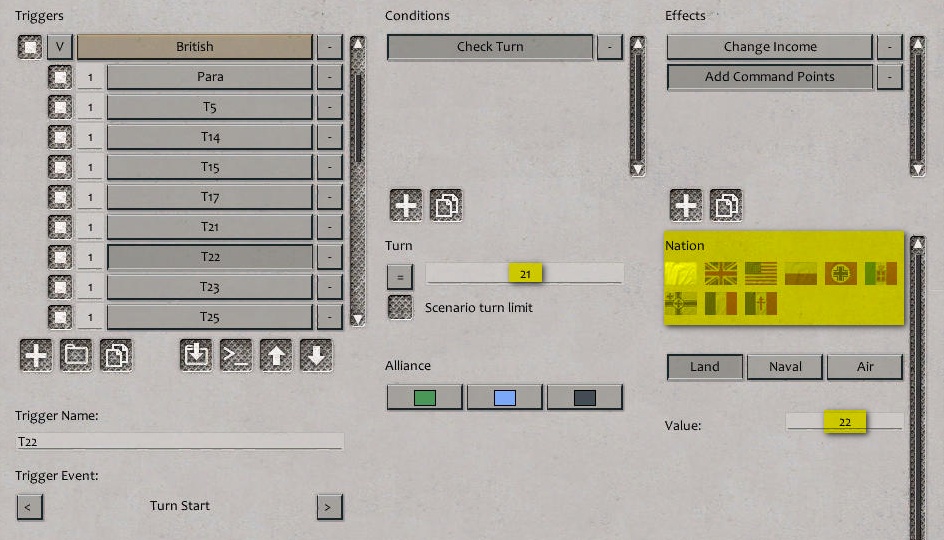Select the red Balkenkreuz German flag

pos(841,273)
